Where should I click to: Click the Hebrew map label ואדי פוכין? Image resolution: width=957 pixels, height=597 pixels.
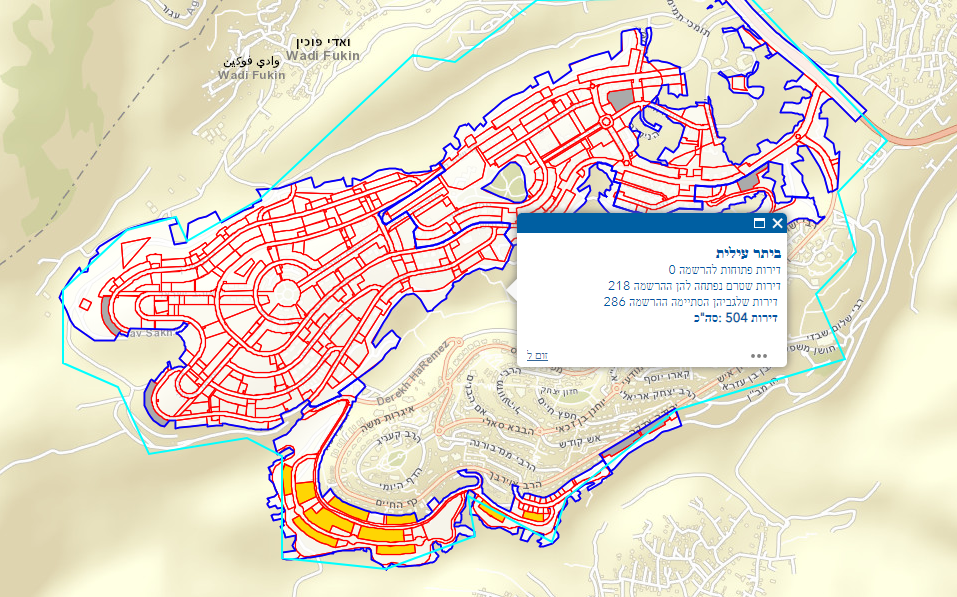click(x=323, y=43)
